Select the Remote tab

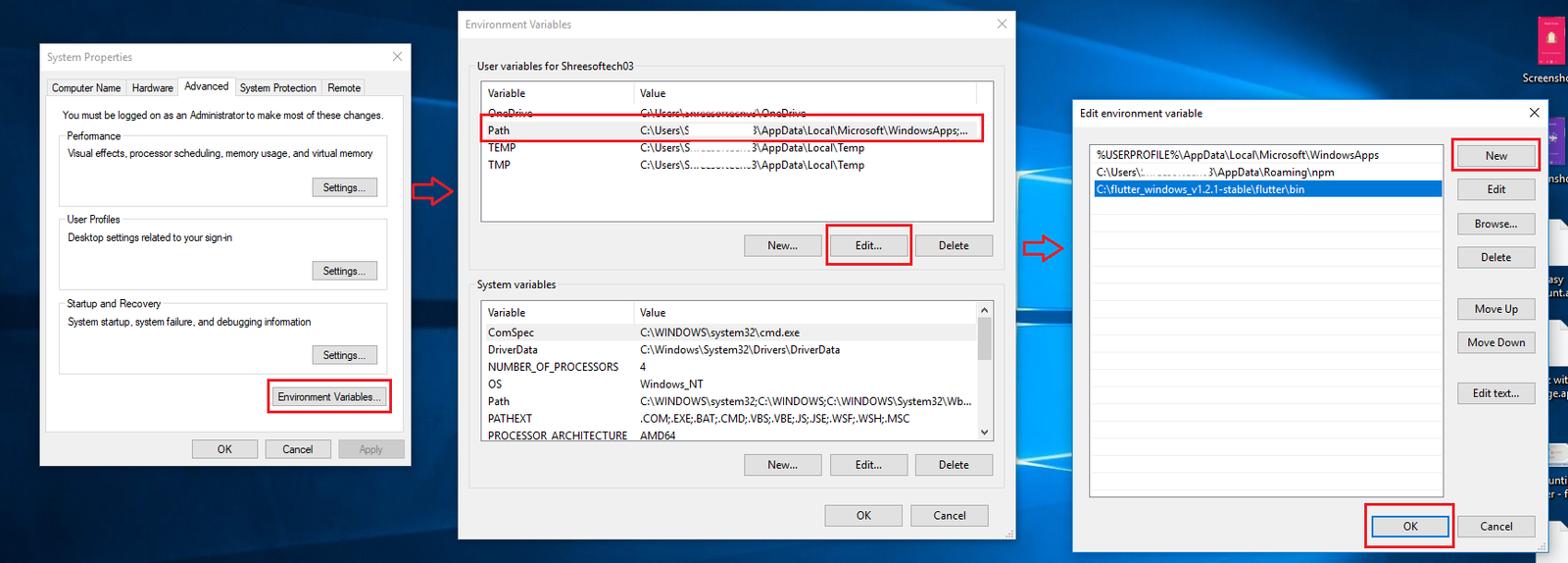[344, 88]
